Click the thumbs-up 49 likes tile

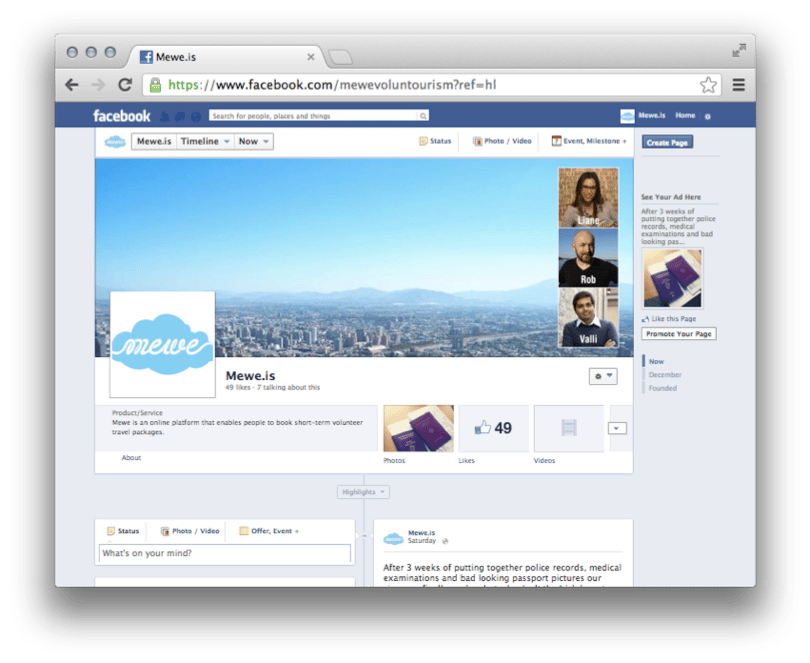(x=493, y=428)
